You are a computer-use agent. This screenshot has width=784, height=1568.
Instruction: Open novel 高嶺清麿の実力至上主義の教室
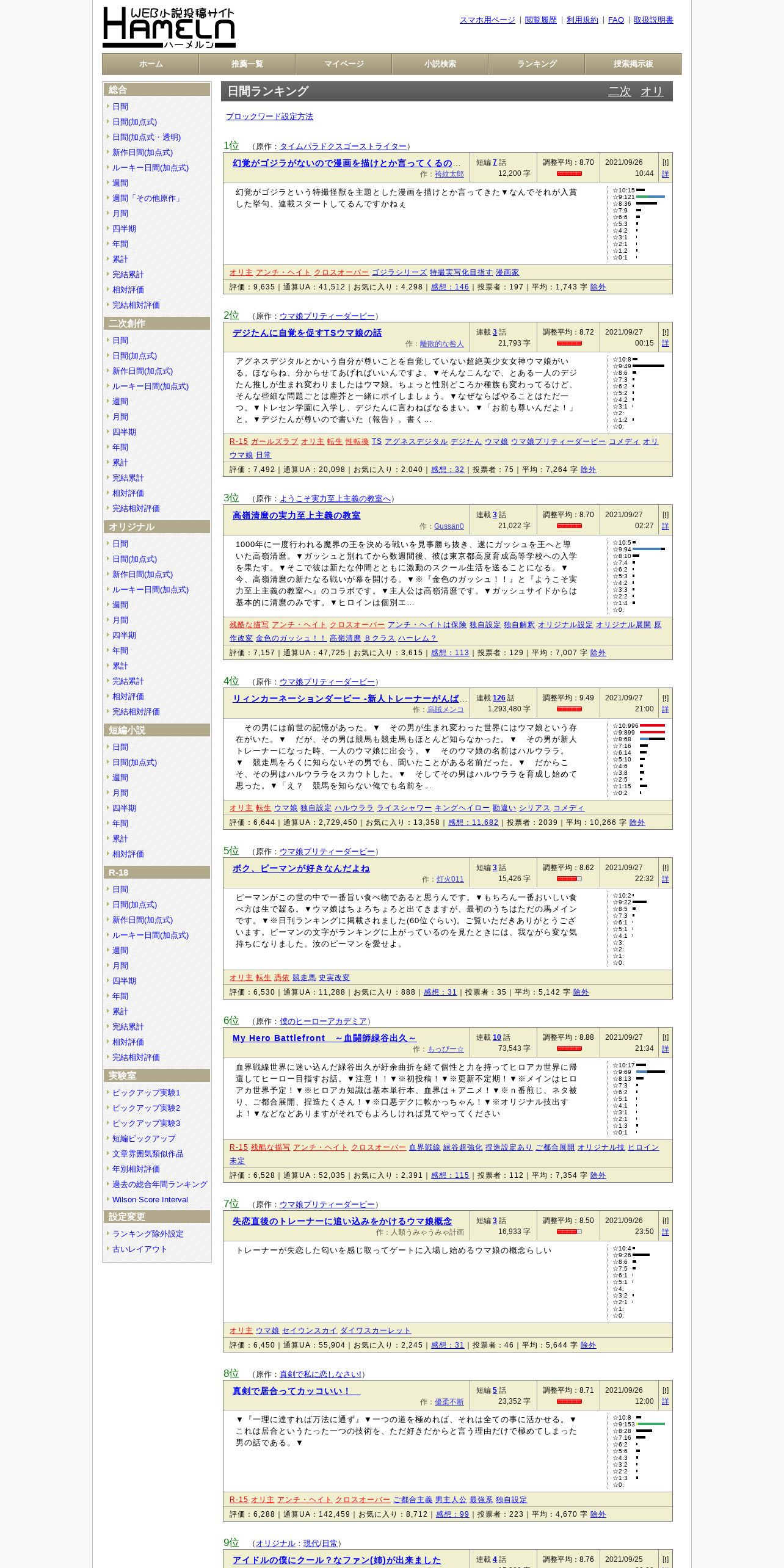(296, 515)
